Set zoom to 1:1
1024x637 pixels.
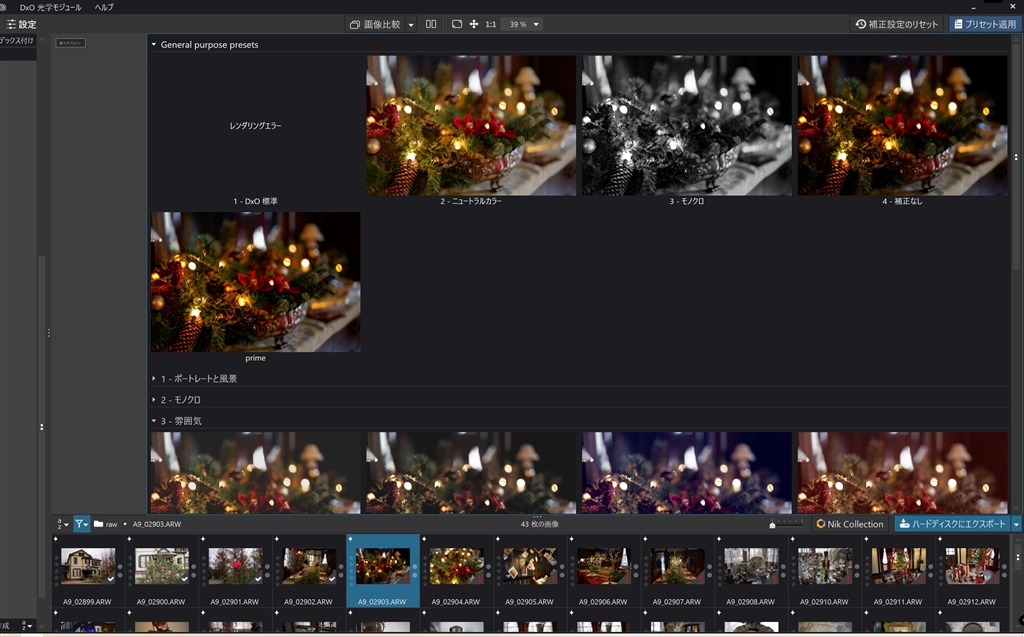coord(490,24)
